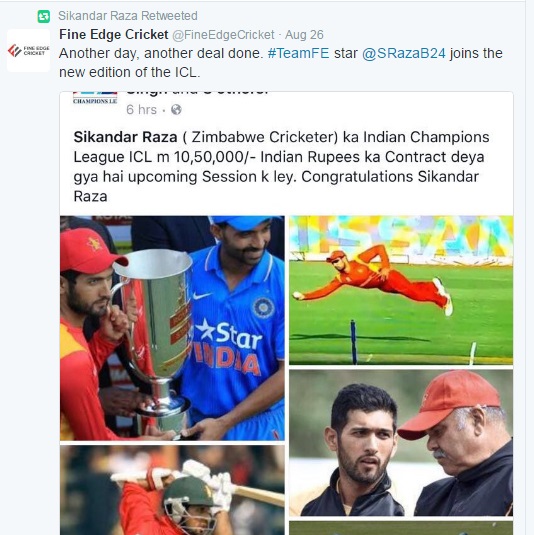Open the Aug 26 tweet timestamp
The image size is (534, 535).
point(304,35)
